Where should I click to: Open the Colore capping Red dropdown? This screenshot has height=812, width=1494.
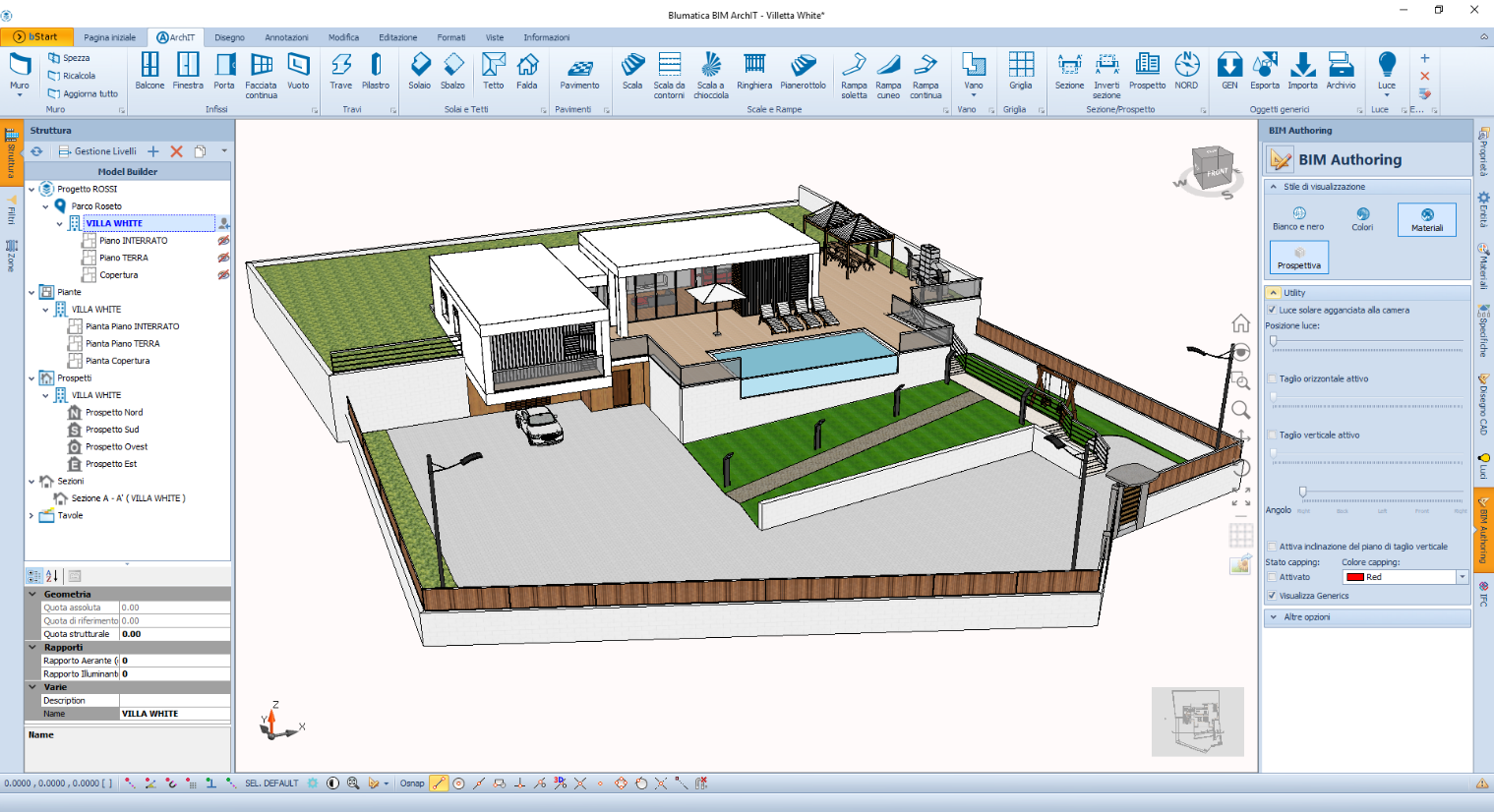pyautogui.click(x=1462, y=577)
